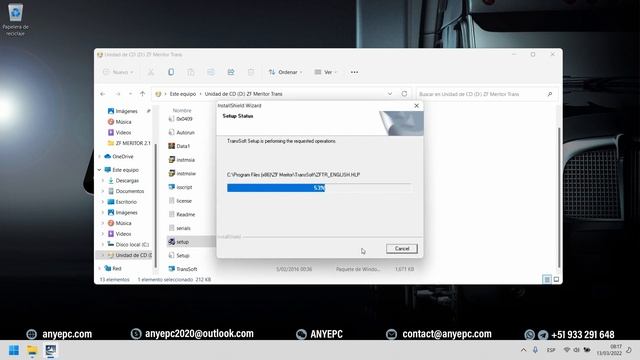Close the InstallShield Wizard dialog
Viewport: 640px width, 360px height.
(x=416, y=106)
